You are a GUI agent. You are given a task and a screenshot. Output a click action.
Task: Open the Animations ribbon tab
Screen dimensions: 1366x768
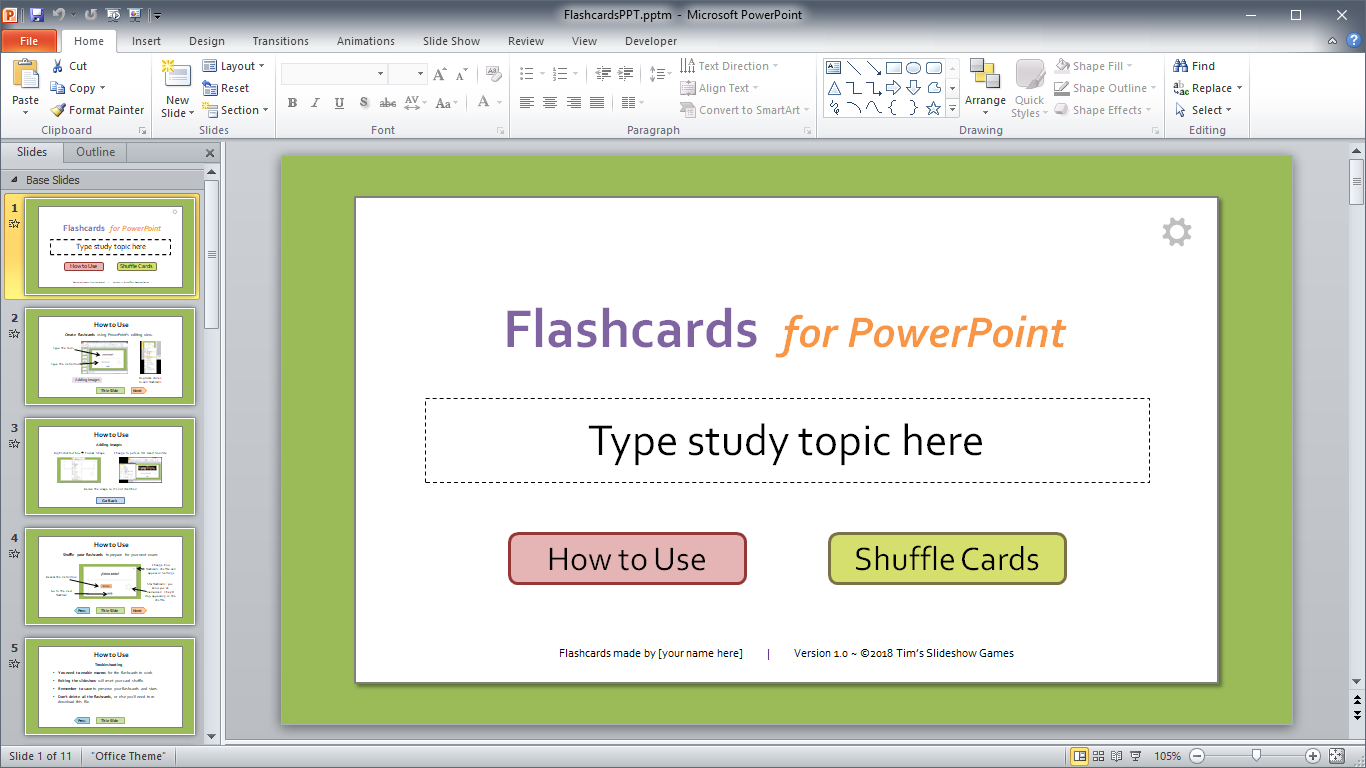click(x=365, y=41)
